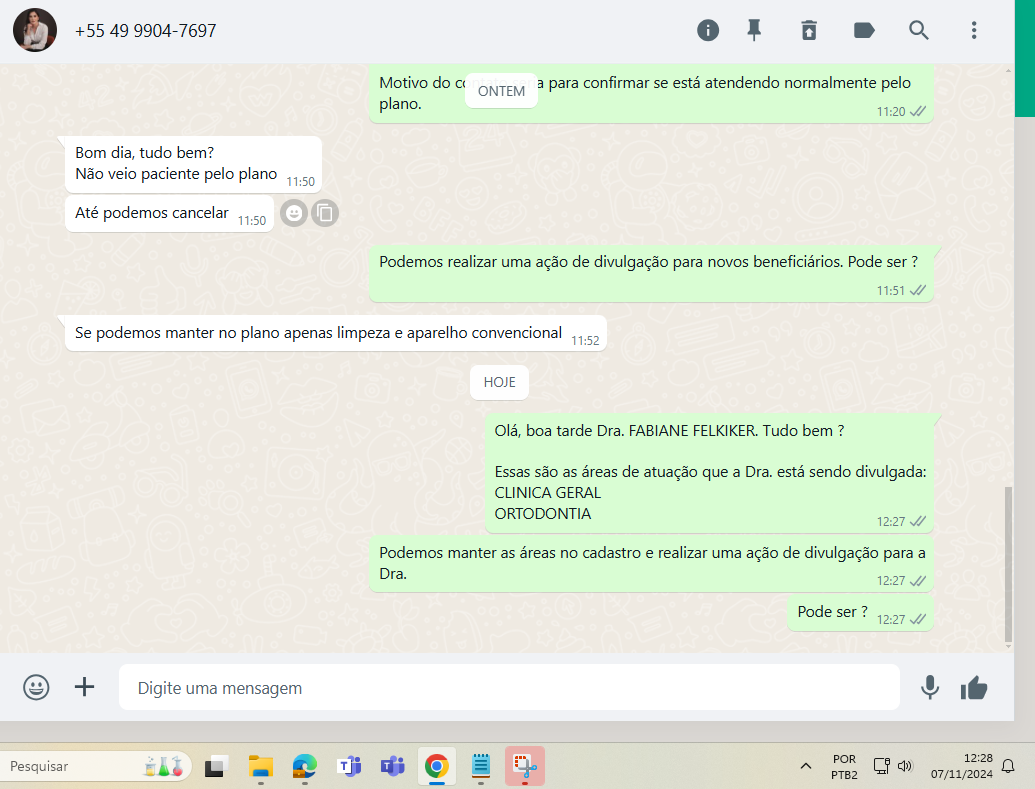The image size is (1035, 789).
Task: Open contact info with the info icon
Action: pos(708,30)
